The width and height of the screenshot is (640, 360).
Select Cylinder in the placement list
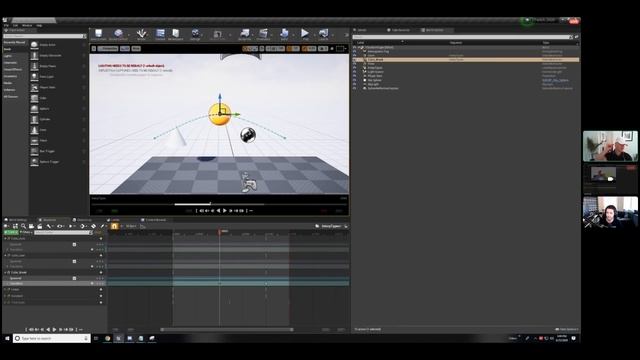(58, 119)
